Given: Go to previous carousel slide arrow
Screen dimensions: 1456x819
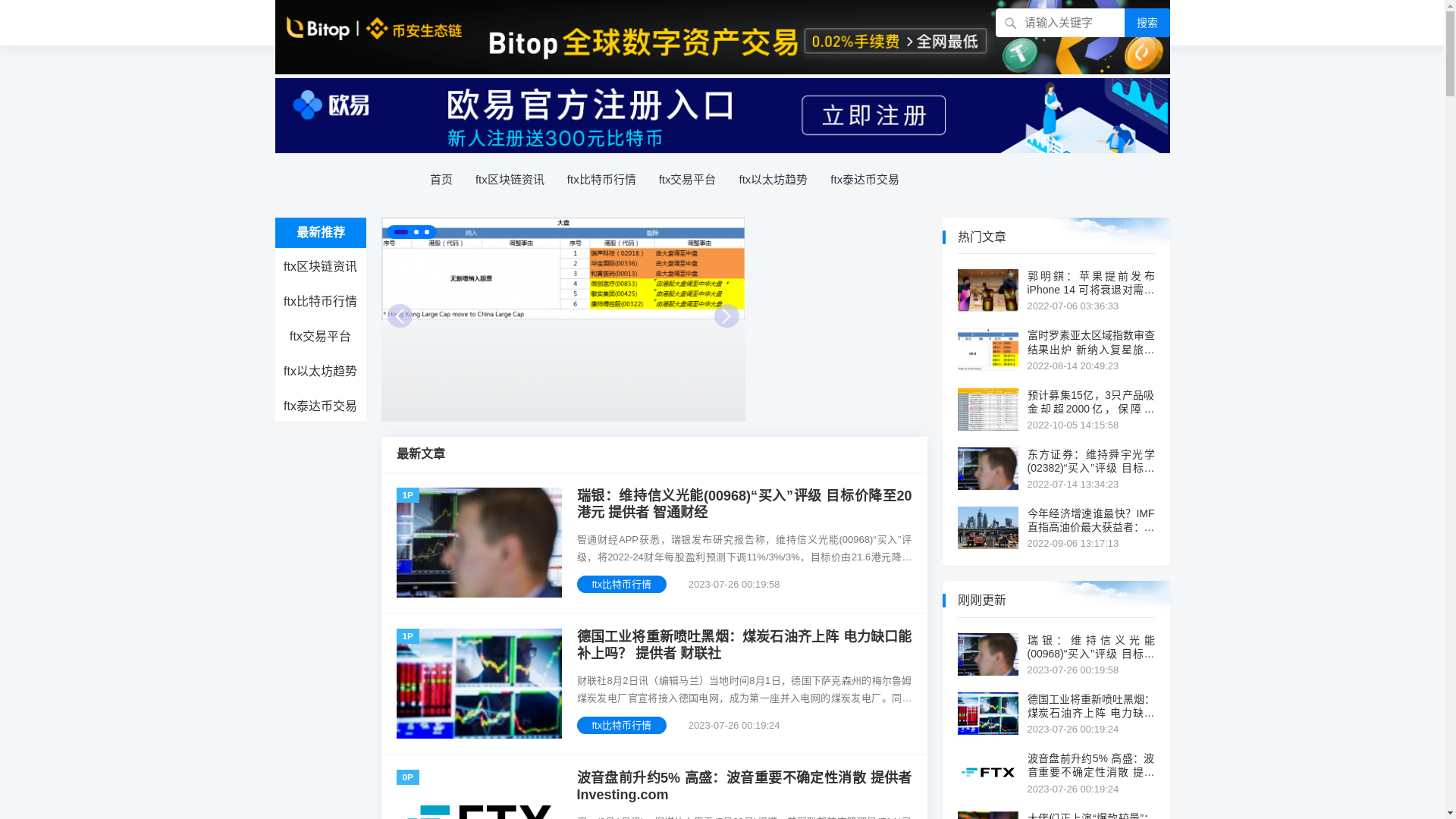Looking at the screenshot, I should (400, 315).
